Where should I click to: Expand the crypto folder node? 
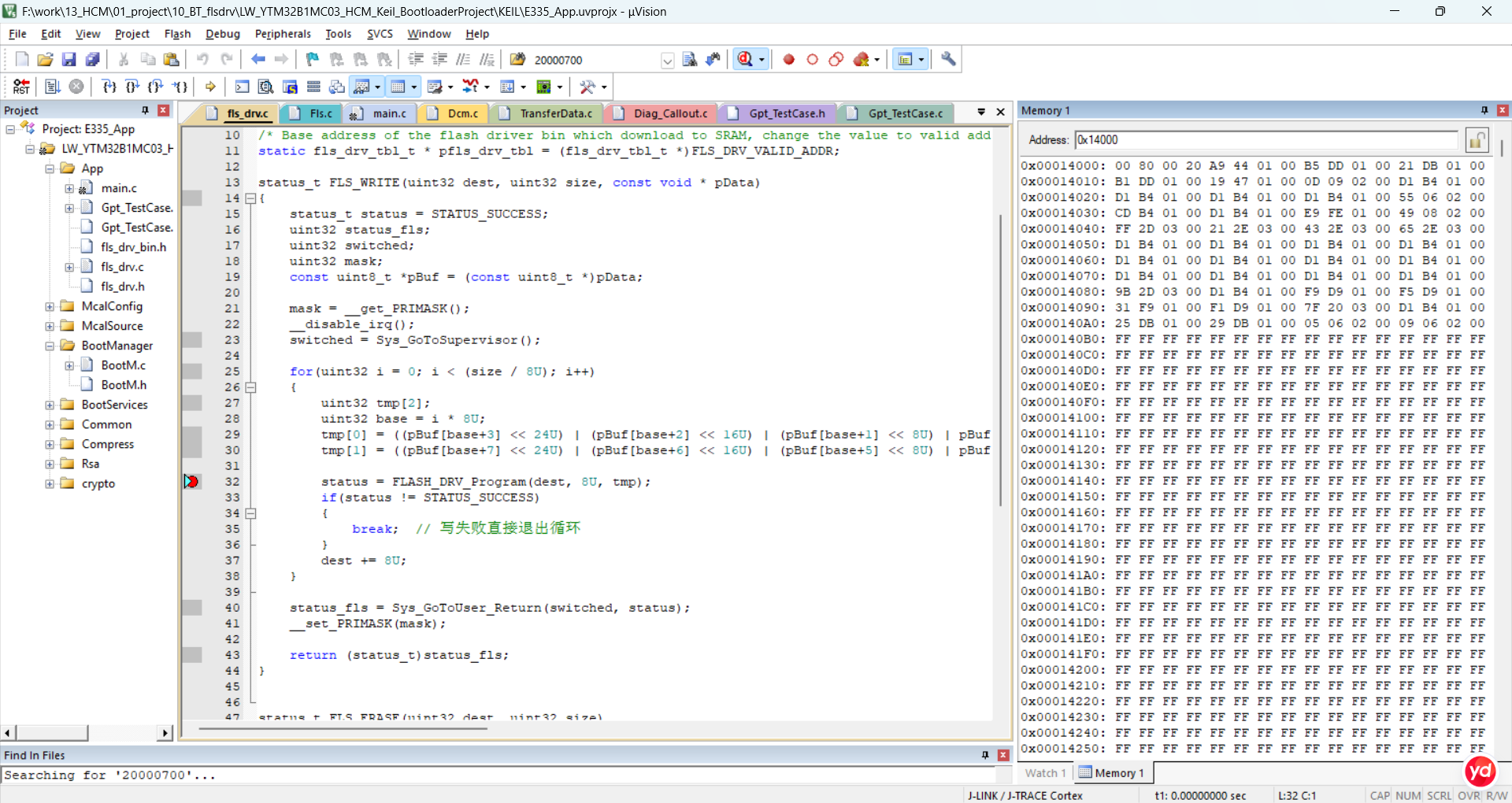(50, 483)
